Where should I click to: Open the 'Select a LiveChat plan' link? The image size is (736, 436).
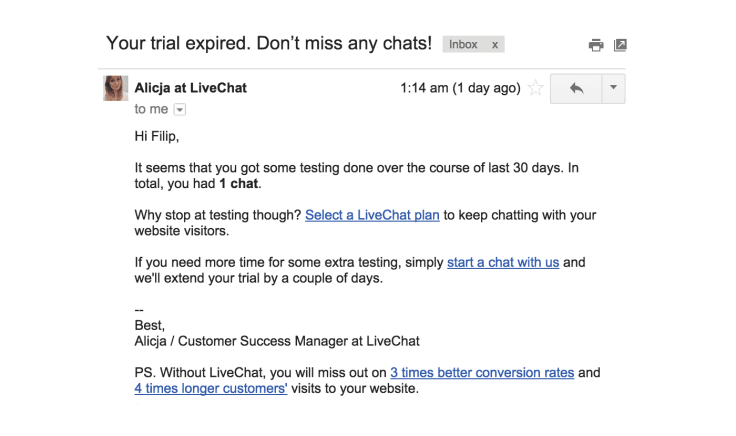tap(372, 215)
